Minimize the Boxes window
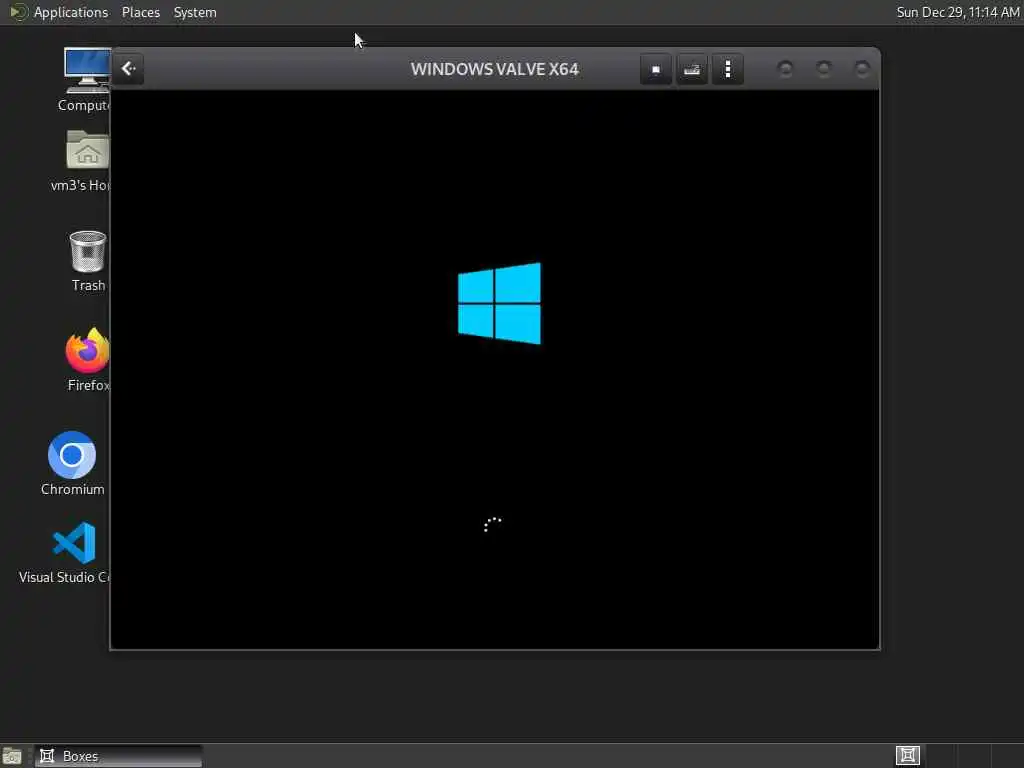This screenshot has height=768, width=1024. click(x=786, y=69)
